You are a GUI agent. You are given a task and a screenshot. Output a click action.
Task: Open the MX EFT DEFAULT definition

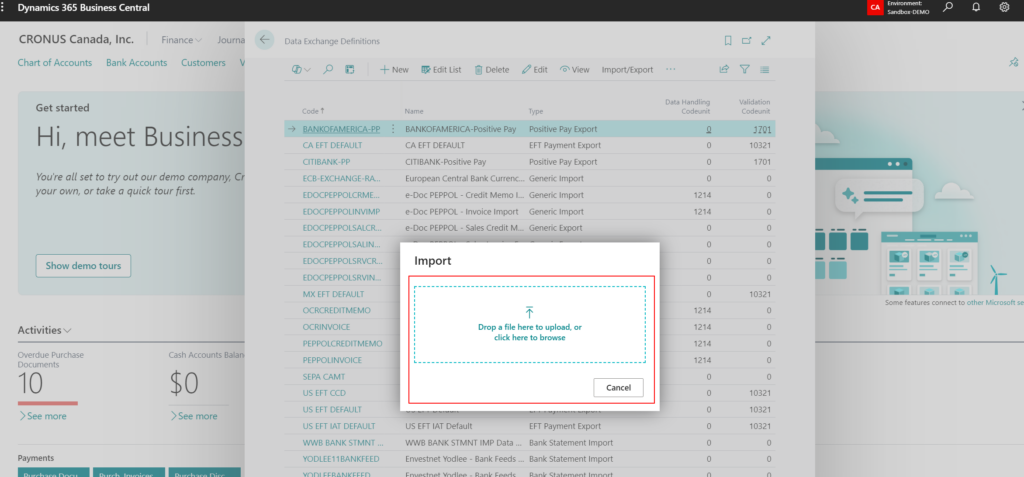click(333, 294)
